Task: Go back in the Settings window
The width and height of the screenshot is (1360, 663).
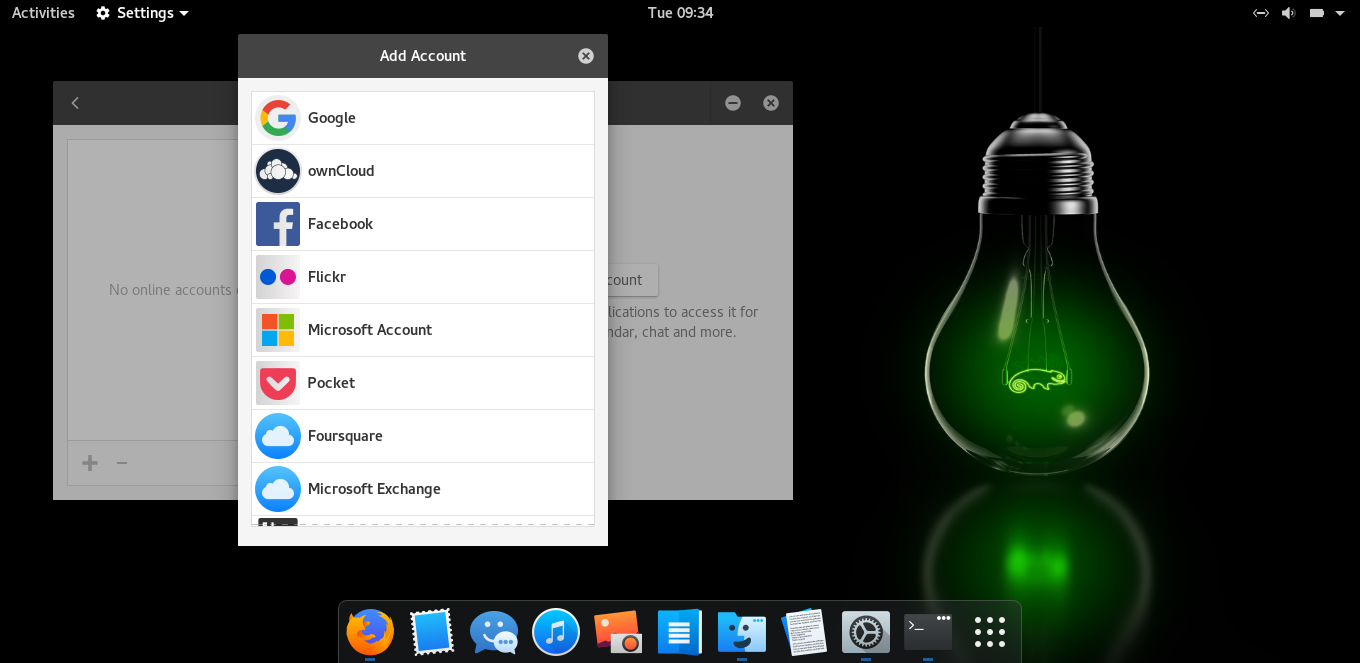Action: [x=75, y=103]
